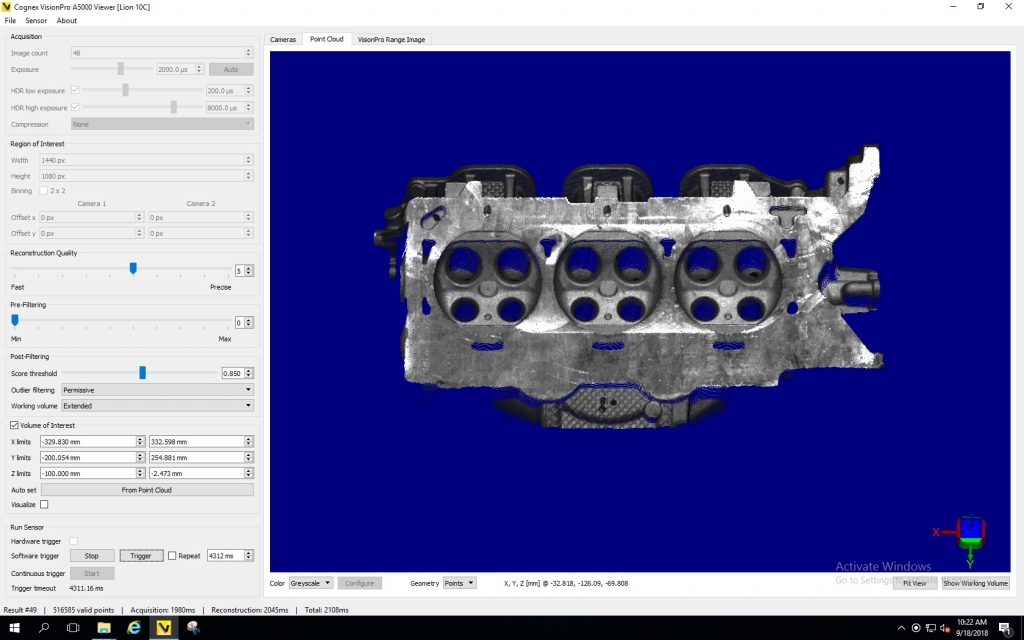This screenshot has width=1024, height=640.
Task: Open the Sensor menu
Action: click(36, 20)
